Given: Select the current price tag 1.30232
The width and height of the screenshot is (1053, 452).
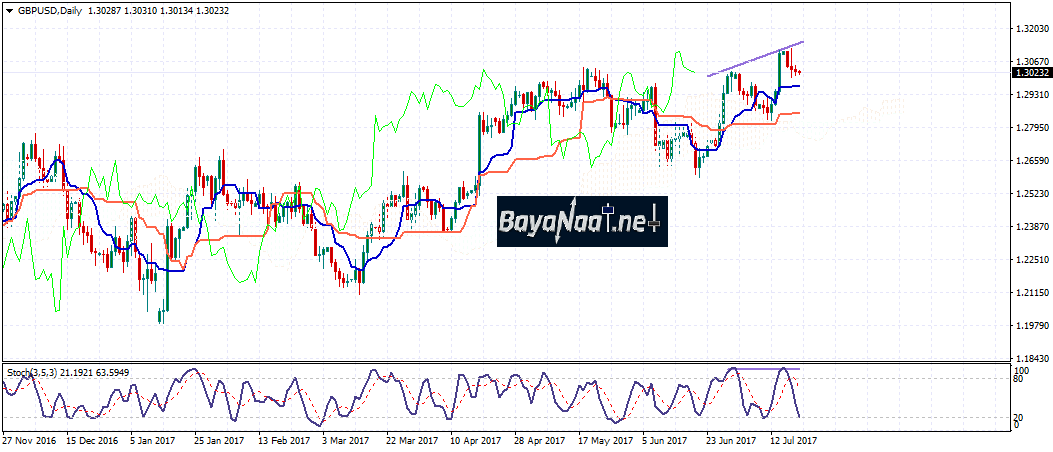Looking at the screenshot, I should [1030, 73].
